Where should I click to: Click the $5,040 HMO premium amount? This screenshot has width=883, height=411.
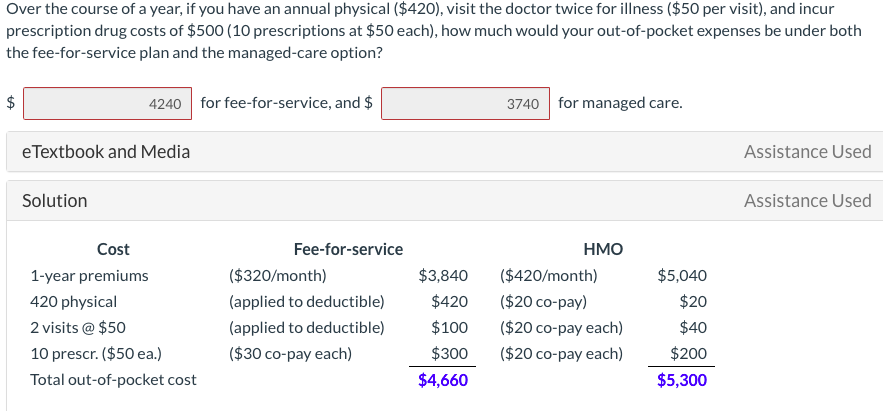point(682,275)
